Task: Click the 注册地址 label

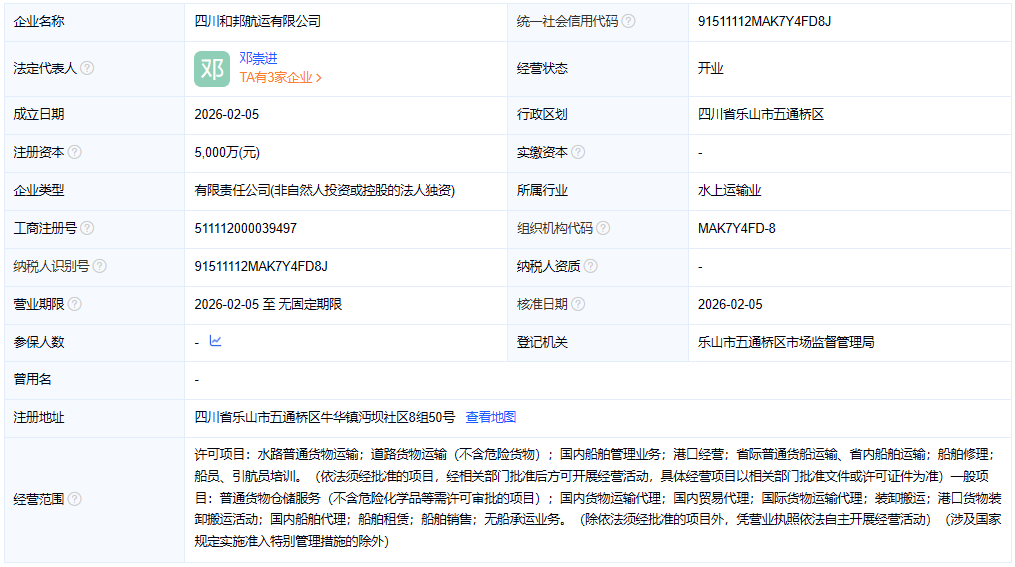Action: click(39, 417)
